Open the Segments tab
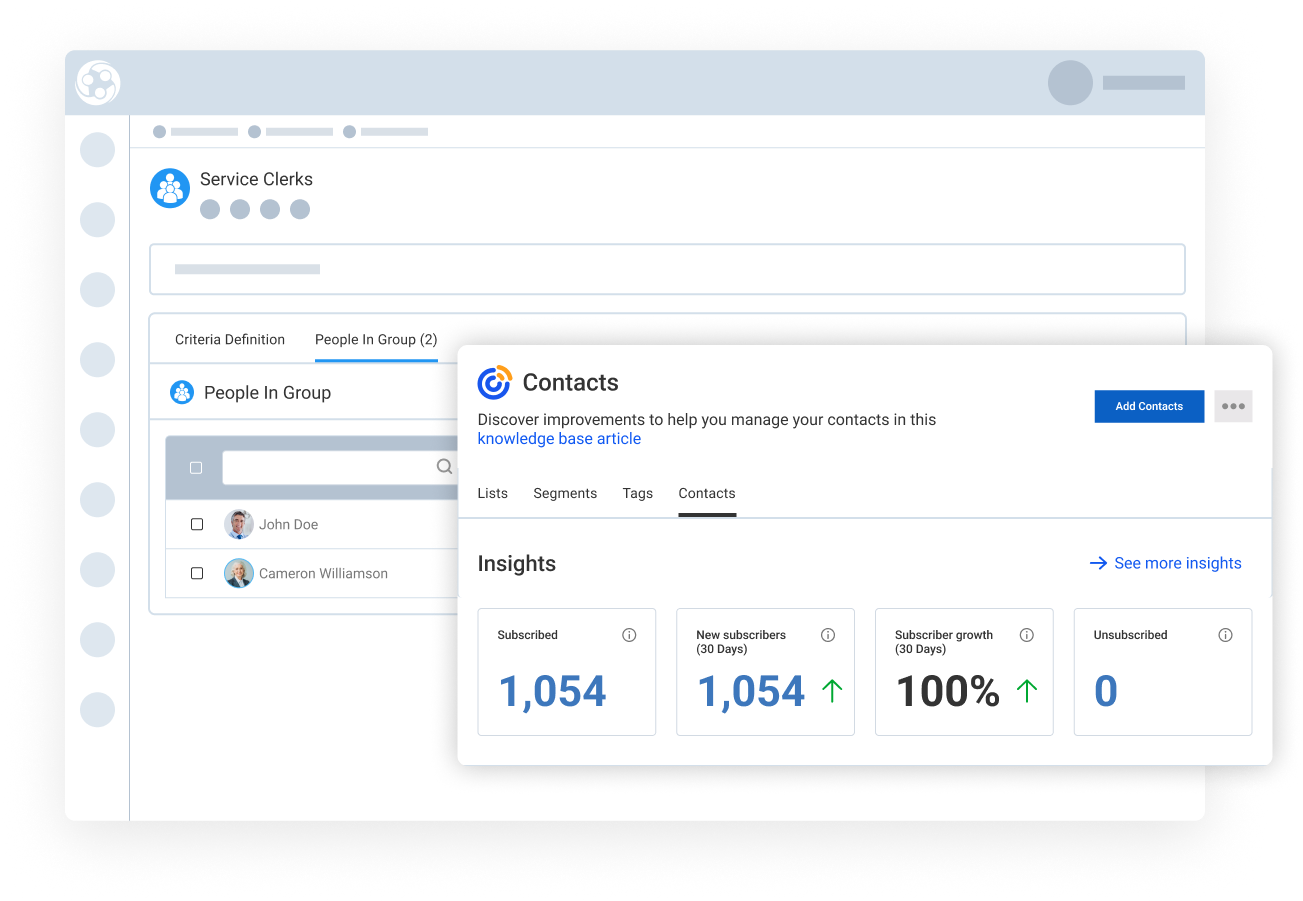Viewport: 1303px width, 901px height. pos(565,493)
